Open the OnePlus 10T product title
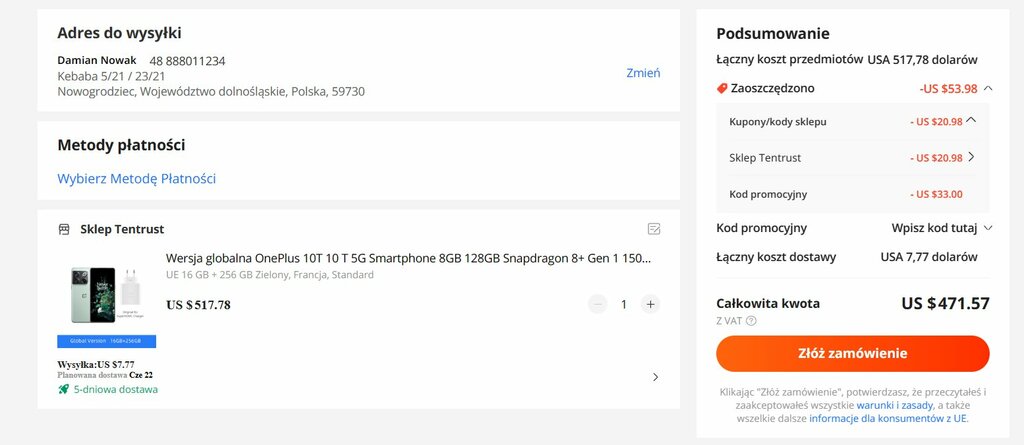1024x445 pixels. click(x=408, y=258)
